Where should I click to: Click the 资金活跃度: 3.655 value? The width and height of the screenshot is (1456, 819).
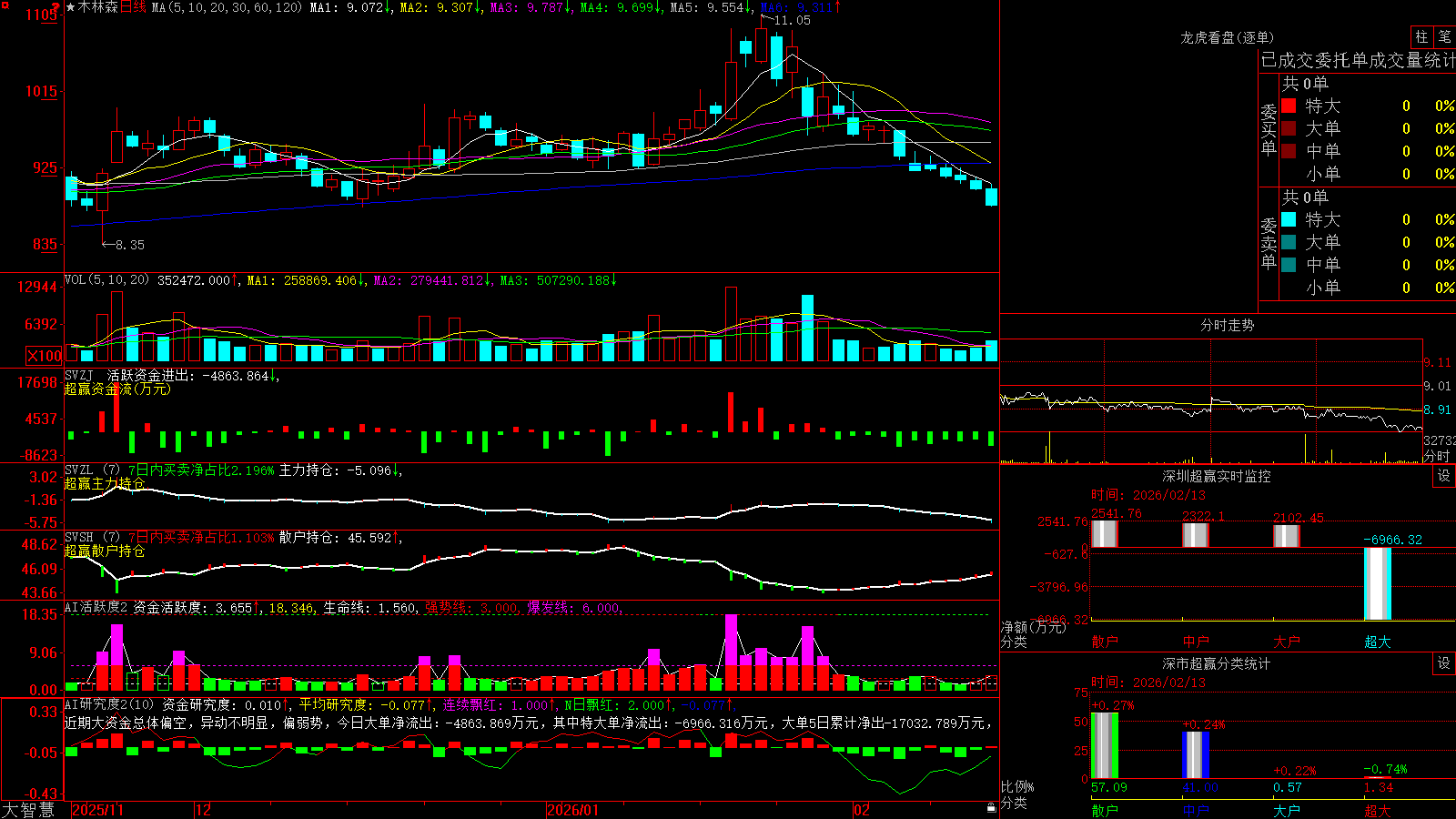[x=195, y=608]
